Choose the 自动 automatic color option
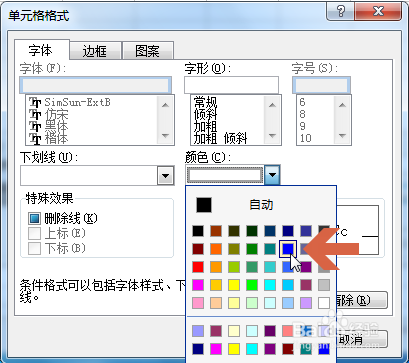Screen dimensions: 409x363 (x=261, y=205)
